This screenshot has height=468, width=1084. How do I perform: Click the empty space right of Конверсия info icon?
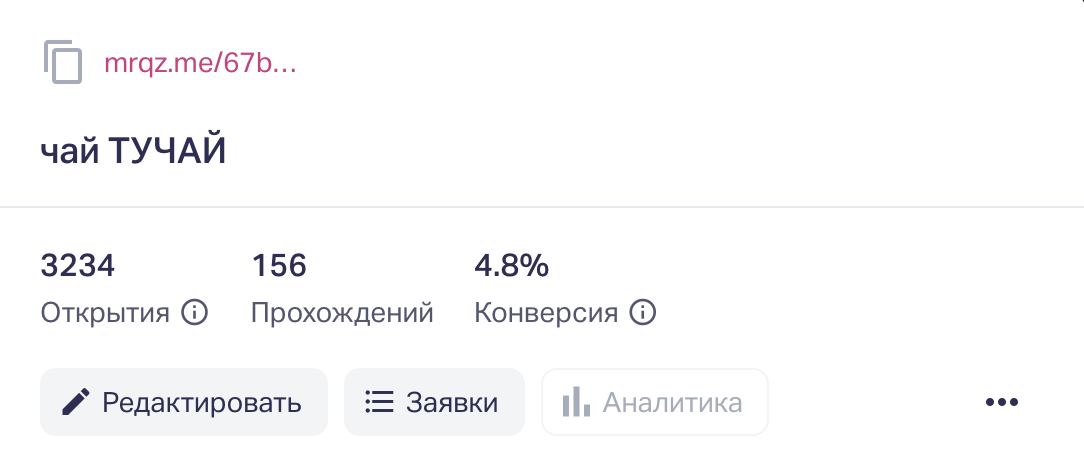click(850, 313)
